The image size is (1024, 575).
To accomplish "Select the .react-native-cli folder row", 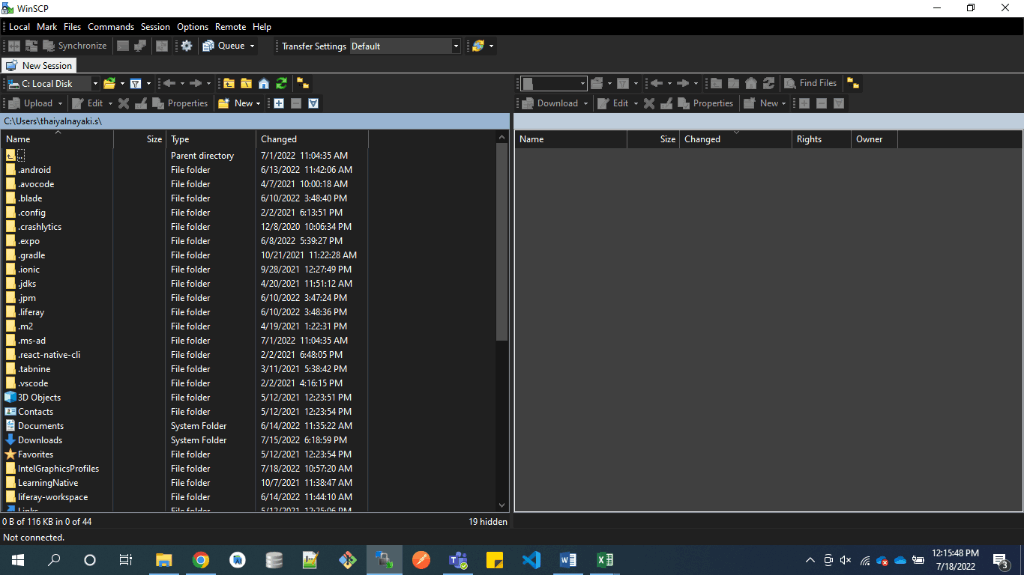I will 183,355.
